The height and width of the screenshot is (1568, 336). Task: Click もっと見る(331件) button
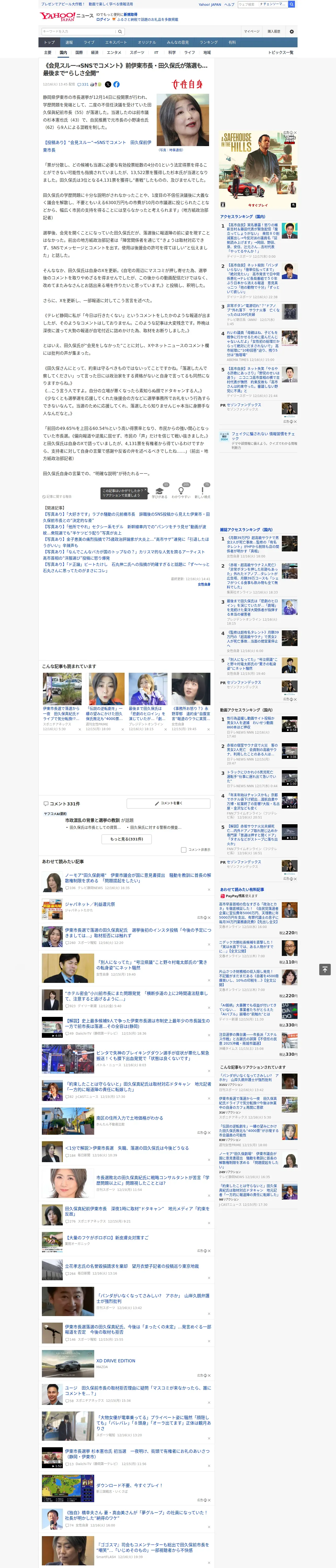pos(127,839)
